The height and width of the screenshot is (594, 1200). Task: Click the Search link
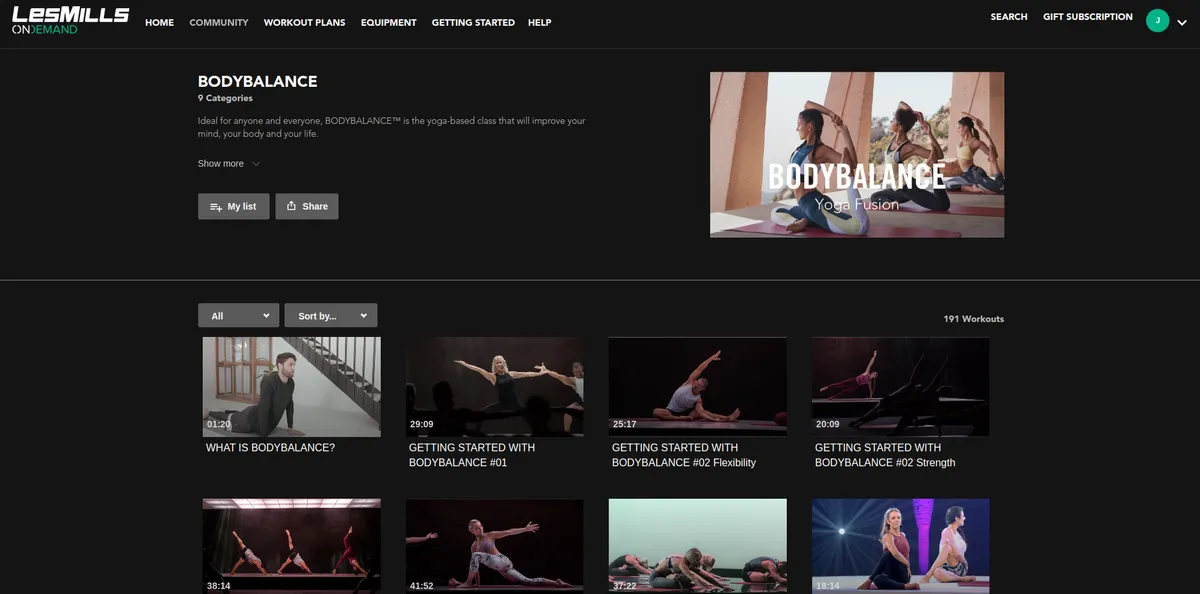[1008, 17]
